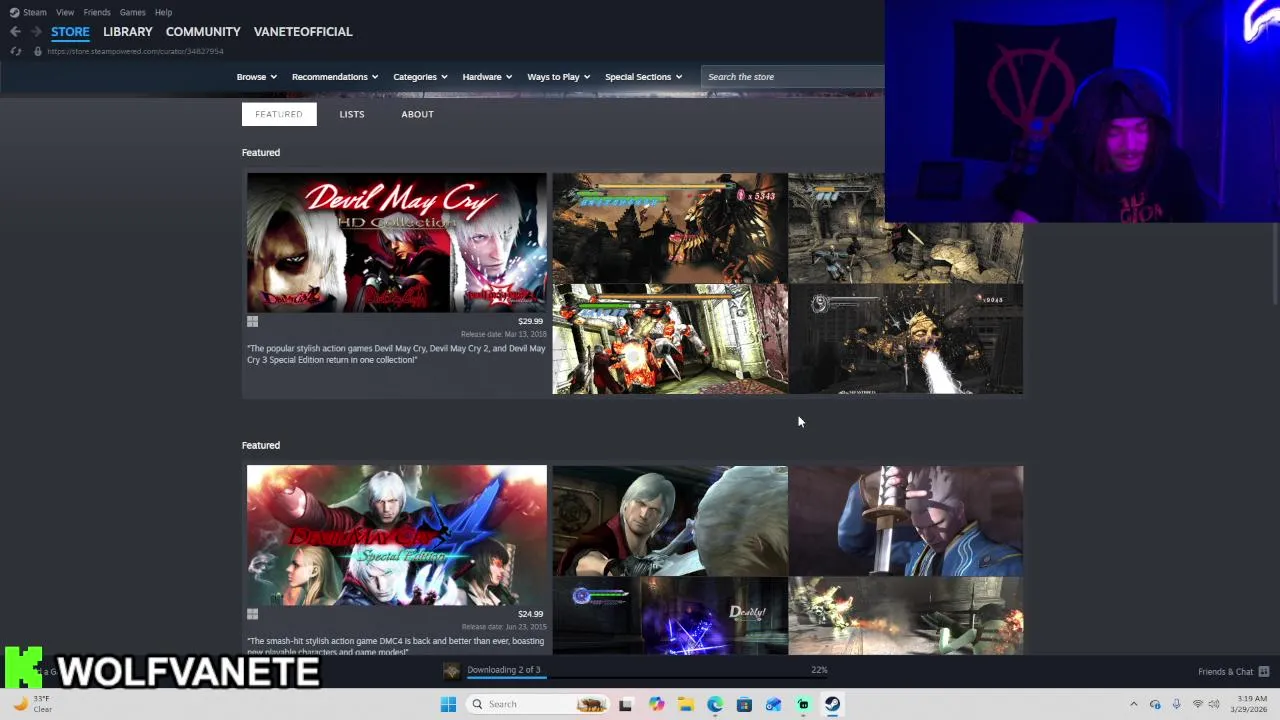Open the Steam menu

pos(28,12)
